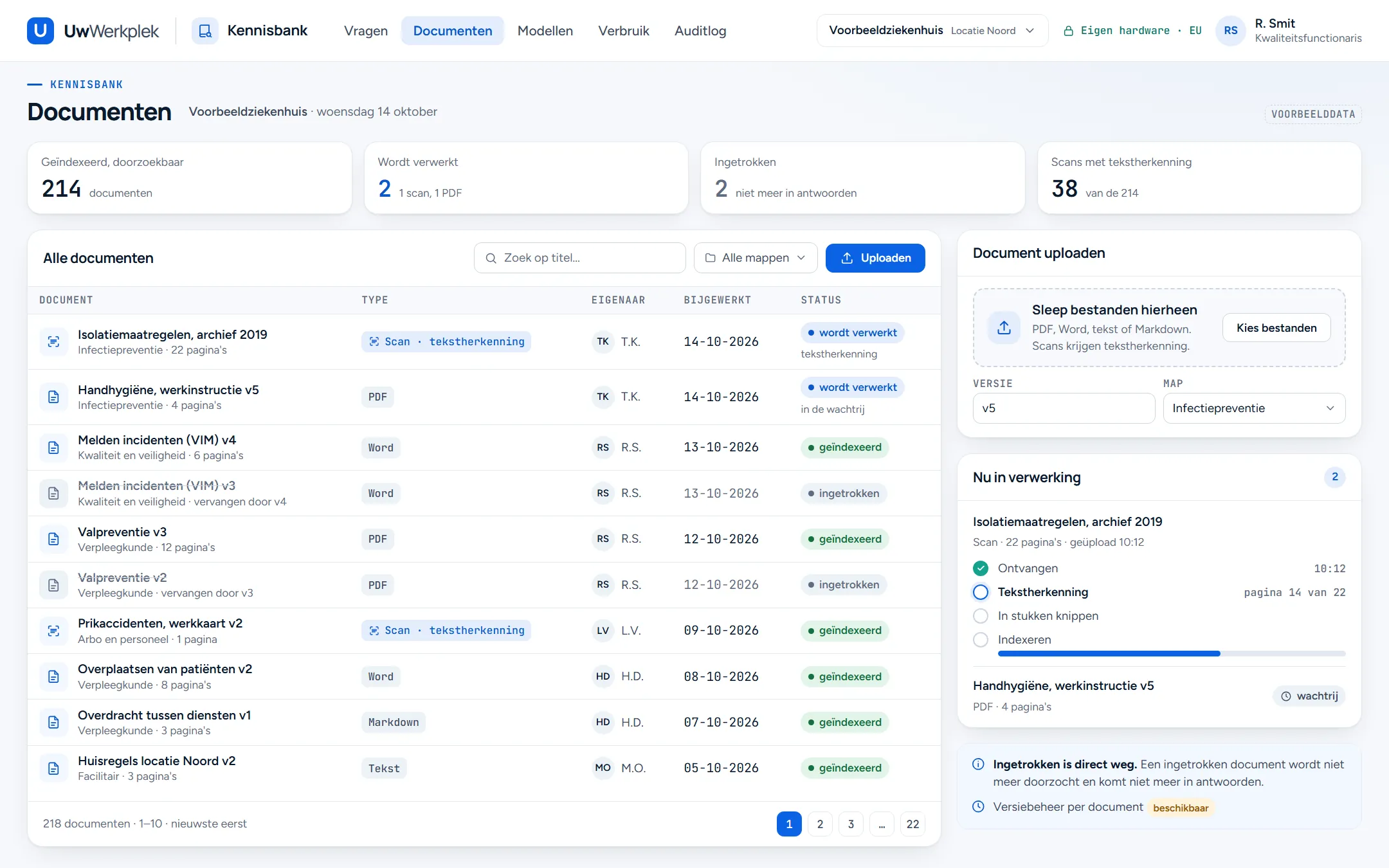
Task: Expand the Voorbeeldziekenhuis location selector
Action: click(932, 31)
